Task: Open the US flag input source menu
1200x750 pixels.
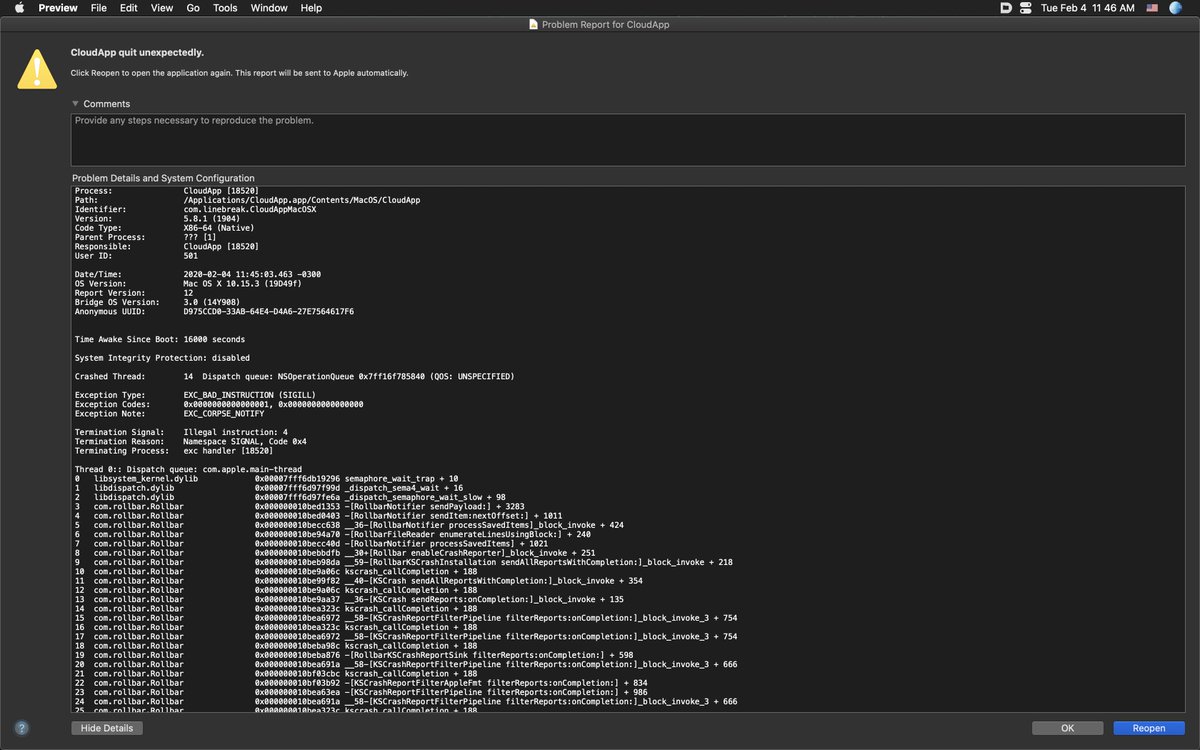Action: click(x=1152, y=7)
